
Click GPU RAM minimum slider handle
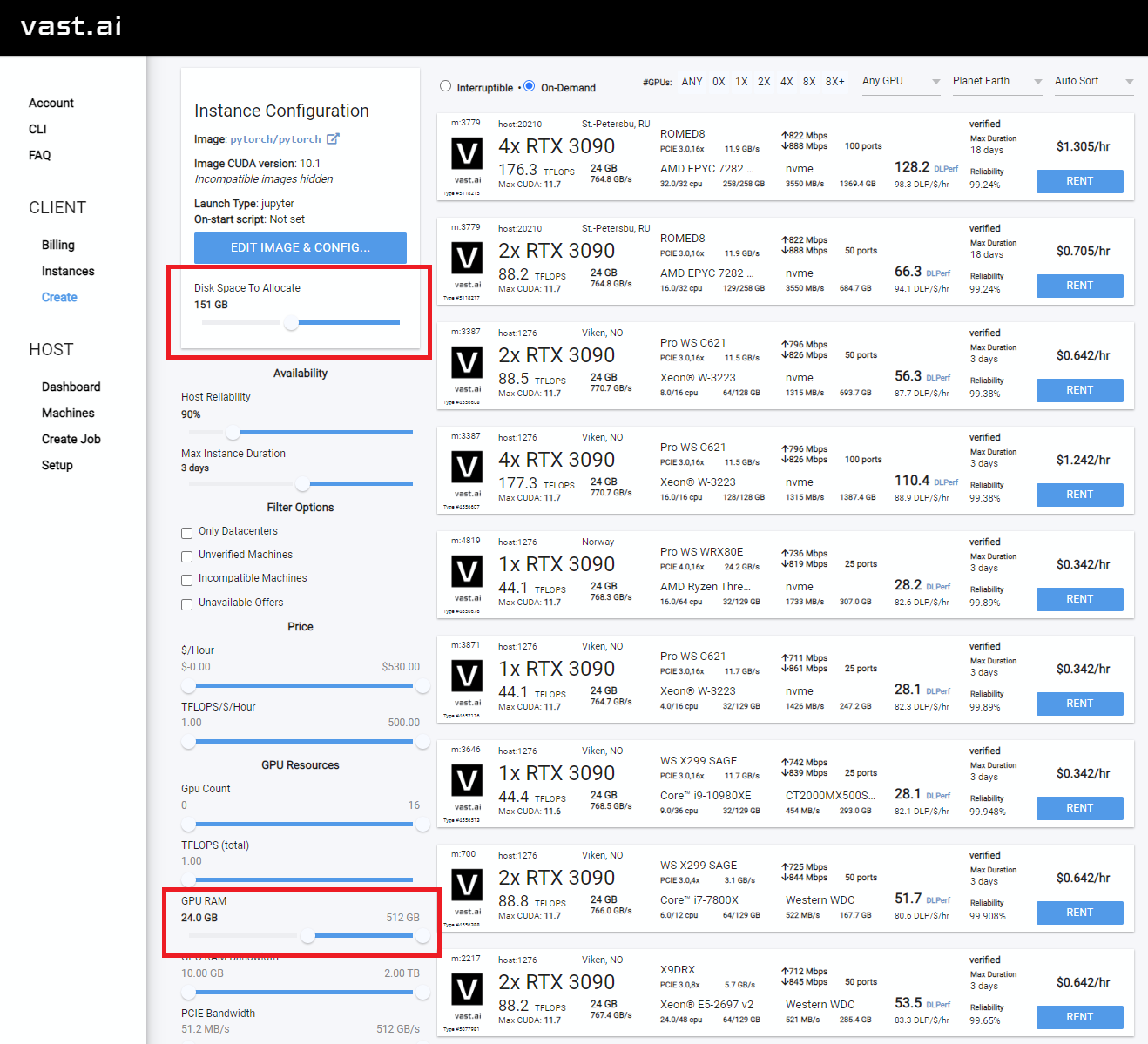(307, 936)
